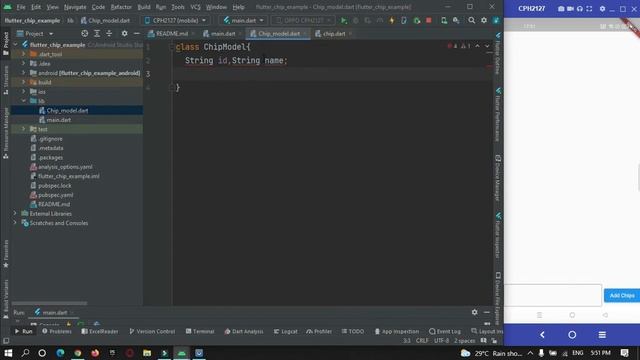Expand Scratches and Consoles node
This screenshot has height=360, width=640.
pos(15,223)
